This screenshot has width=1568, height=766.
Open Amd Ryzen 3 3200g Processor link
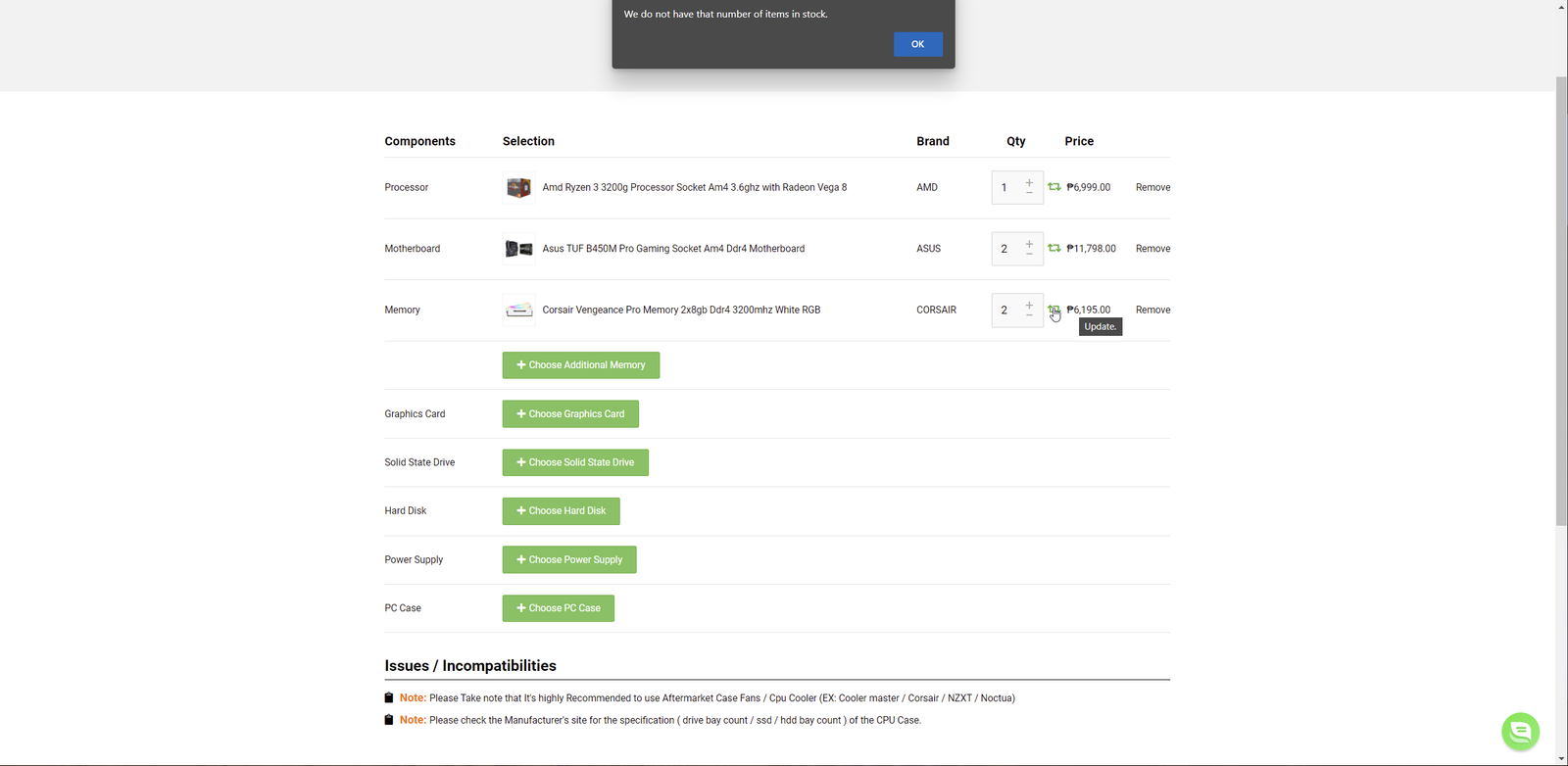click(x=695, y=187)
